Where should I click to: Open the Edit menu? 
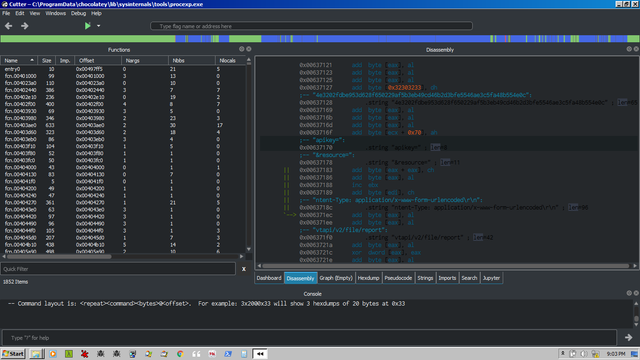click(x=20, y=13)
